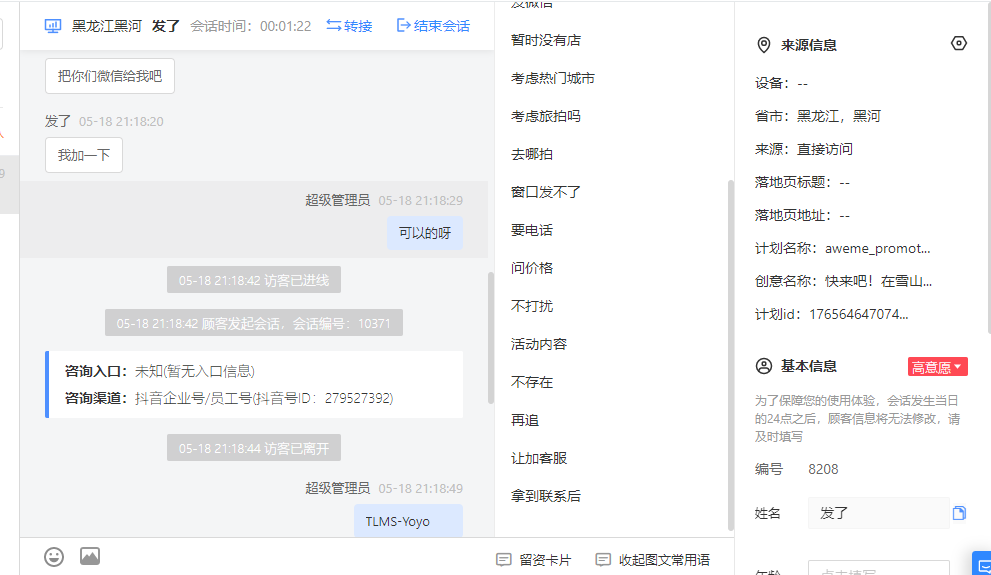Select quick phrase 问价格
This screenshot has width=991, height=575.
[x=532, y=268]
